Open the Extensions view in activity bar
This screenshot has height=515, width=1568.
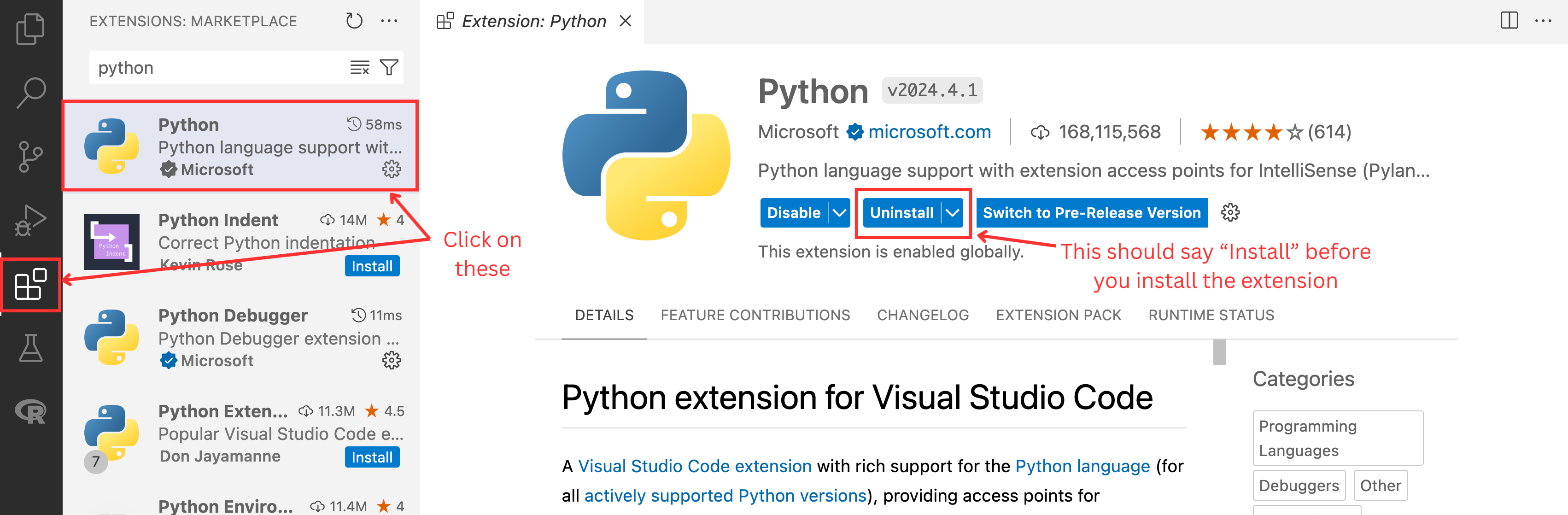30,284
